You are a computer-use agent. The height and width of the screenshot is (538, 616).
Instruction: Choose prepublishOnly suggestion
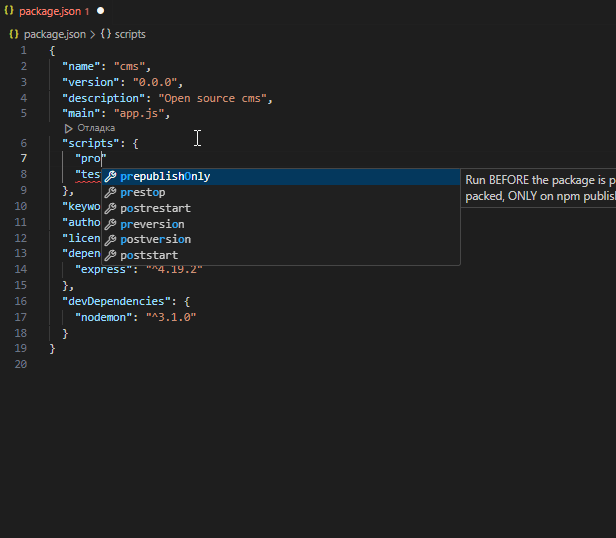[x=280, y=176]
